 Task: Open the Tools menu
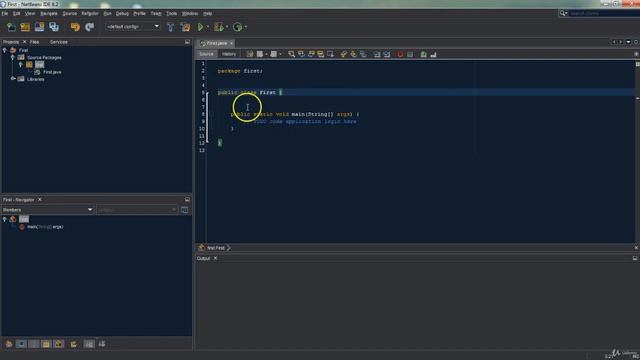click(171, 13)
